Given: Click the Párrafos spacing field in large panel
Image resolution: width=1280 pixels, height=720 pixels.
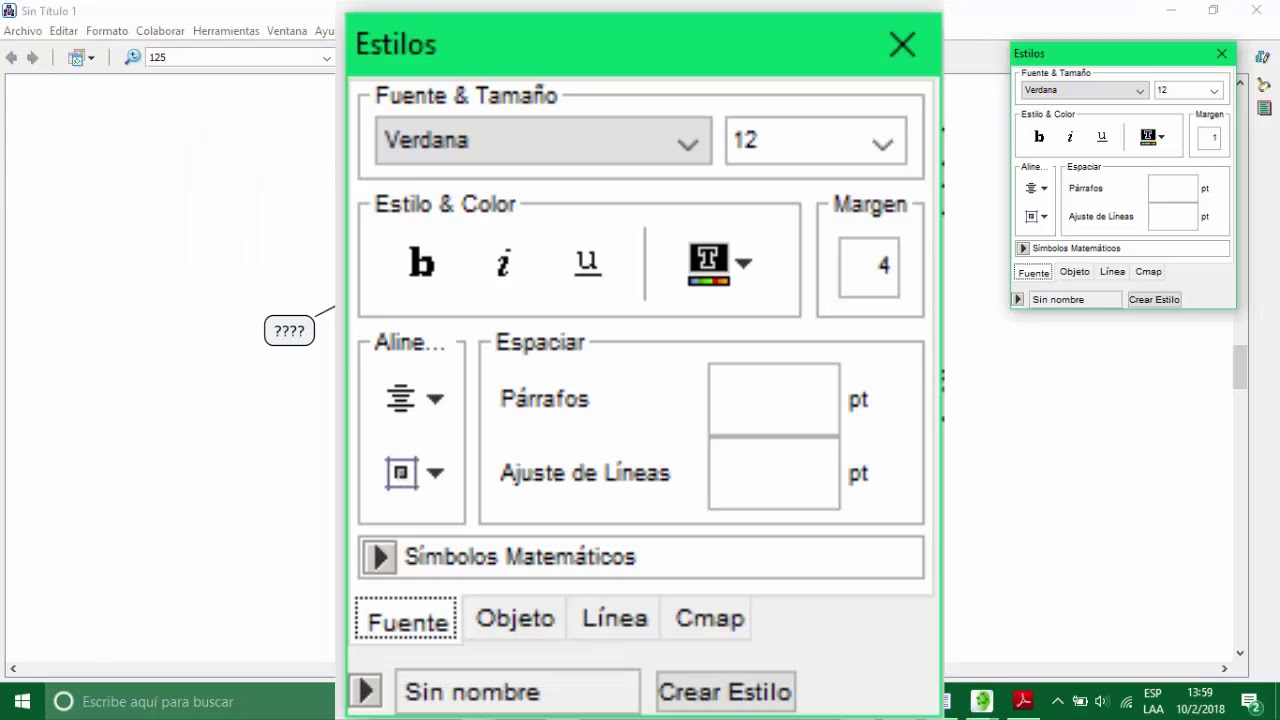Looking at the screenshot, I should 774,399.
